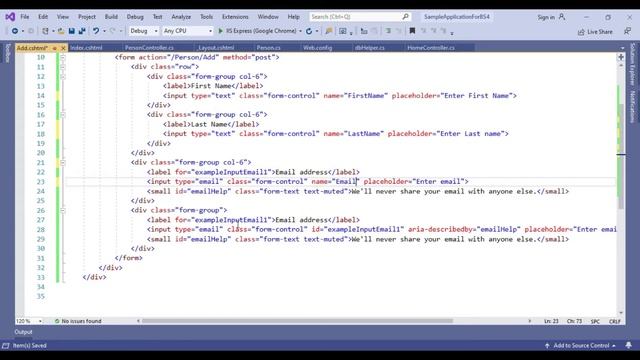Open the Debug menu
The height and width of the screenshot is (360, 640).
pyautogui.click(x=135, y=17)
